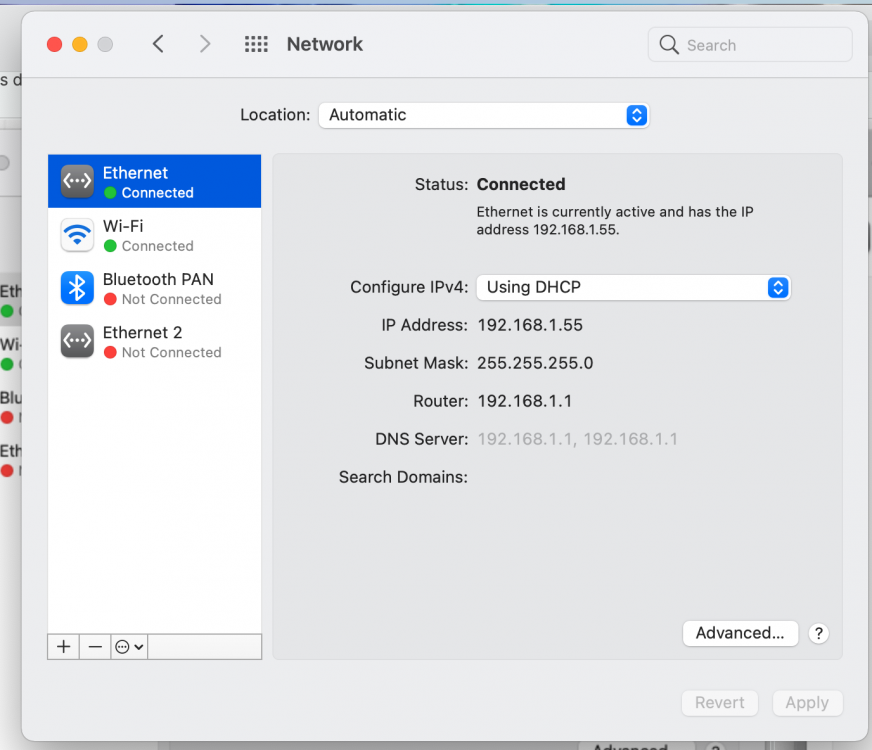Click the Apply button
Image resolution: width=872 pixels, height=750 pixels.
coord(807,703)
